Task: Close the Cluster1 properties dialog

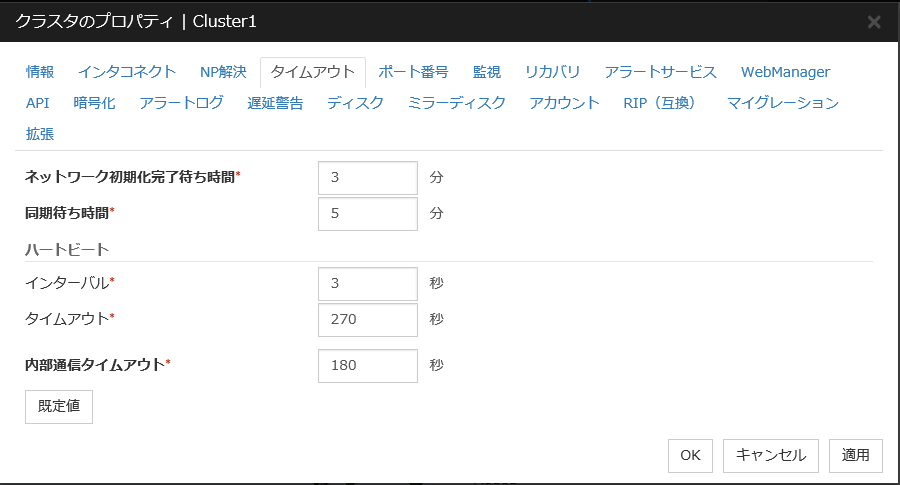Action: point(873,21)
